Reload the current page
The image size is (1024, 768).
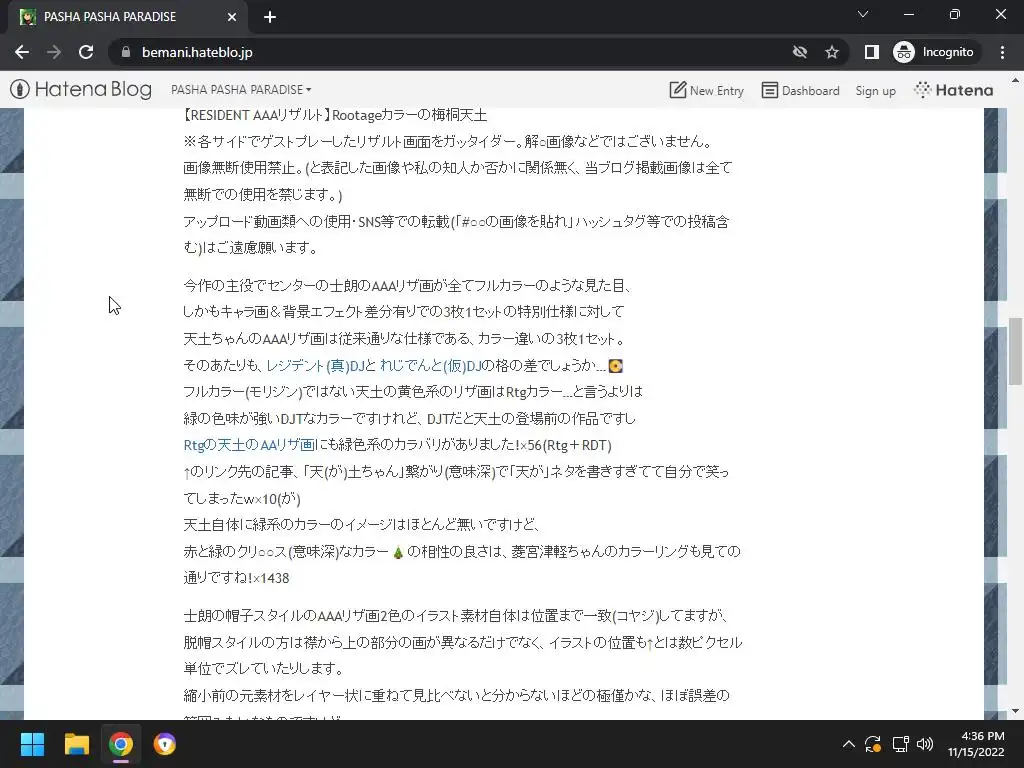[x=86, y=52]
